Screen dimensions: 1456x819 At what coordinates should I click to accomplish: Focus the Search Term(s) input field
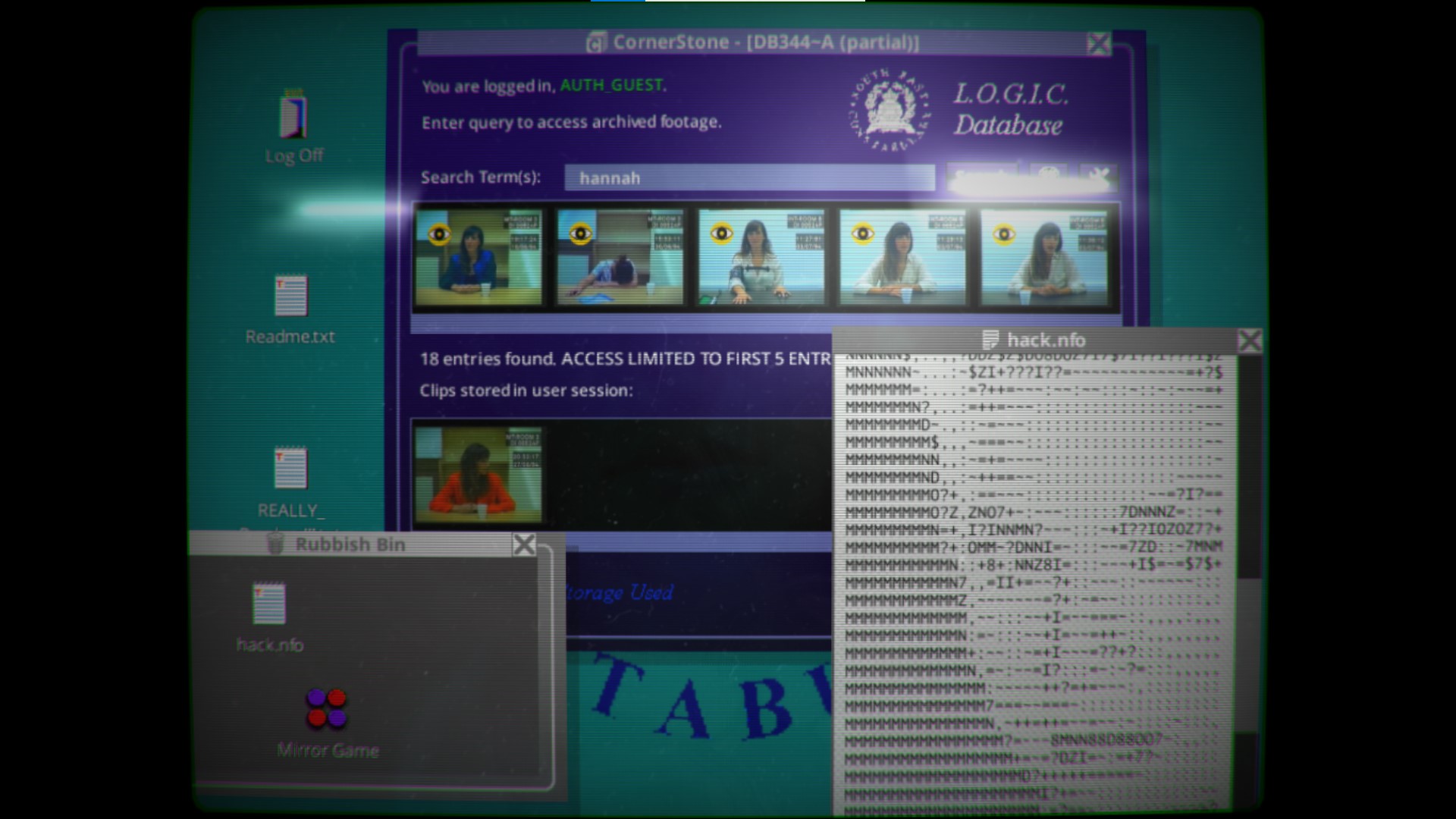coord(749,178)
